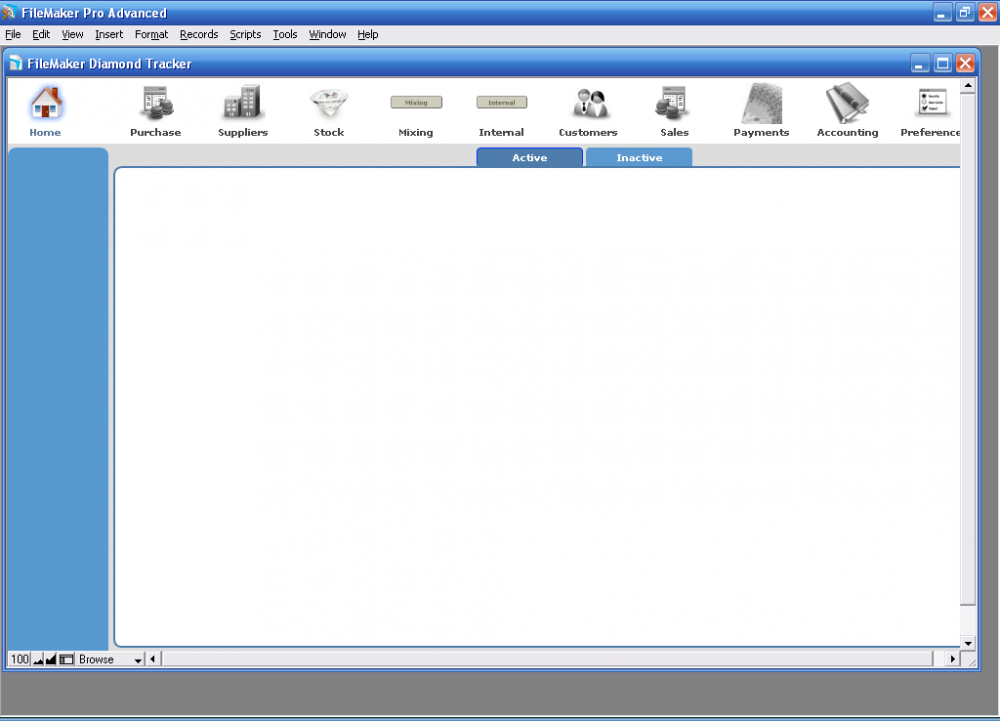Click the horizontal scrollbar left arrow
The height and width of the screenshot is (721, 1000).
[152, 659]
